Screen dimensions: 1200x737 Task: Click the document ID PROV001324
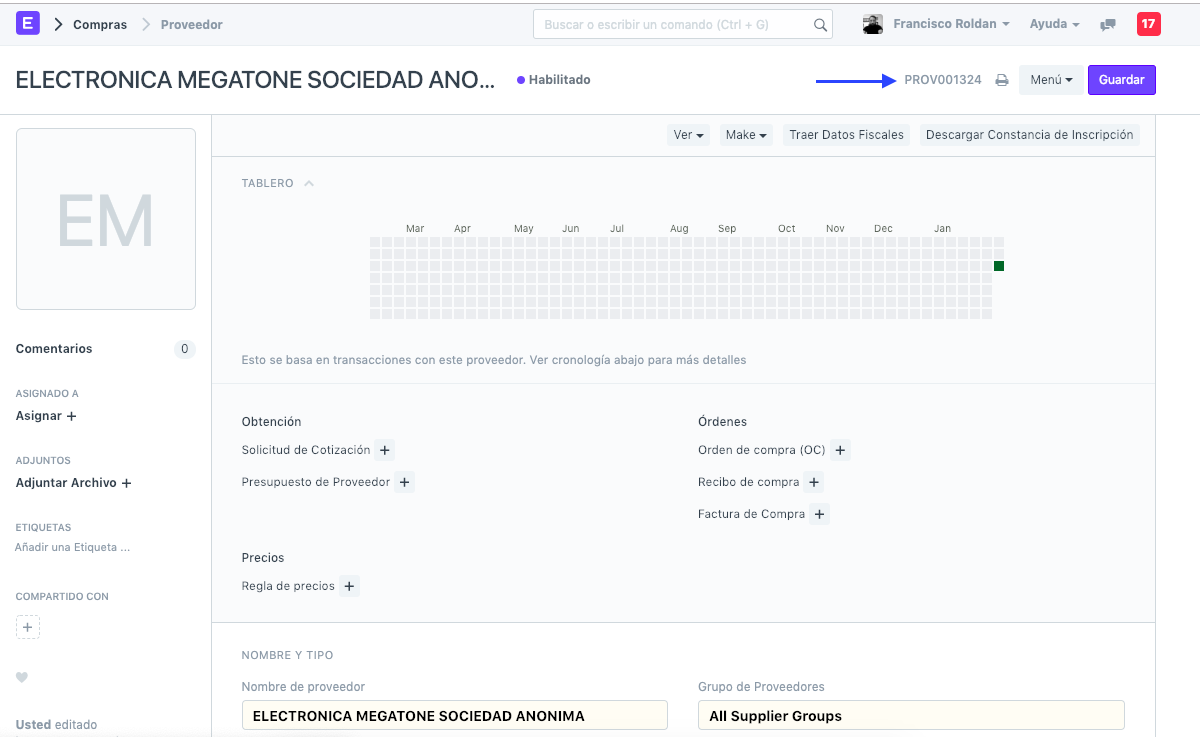pos(943,80)
